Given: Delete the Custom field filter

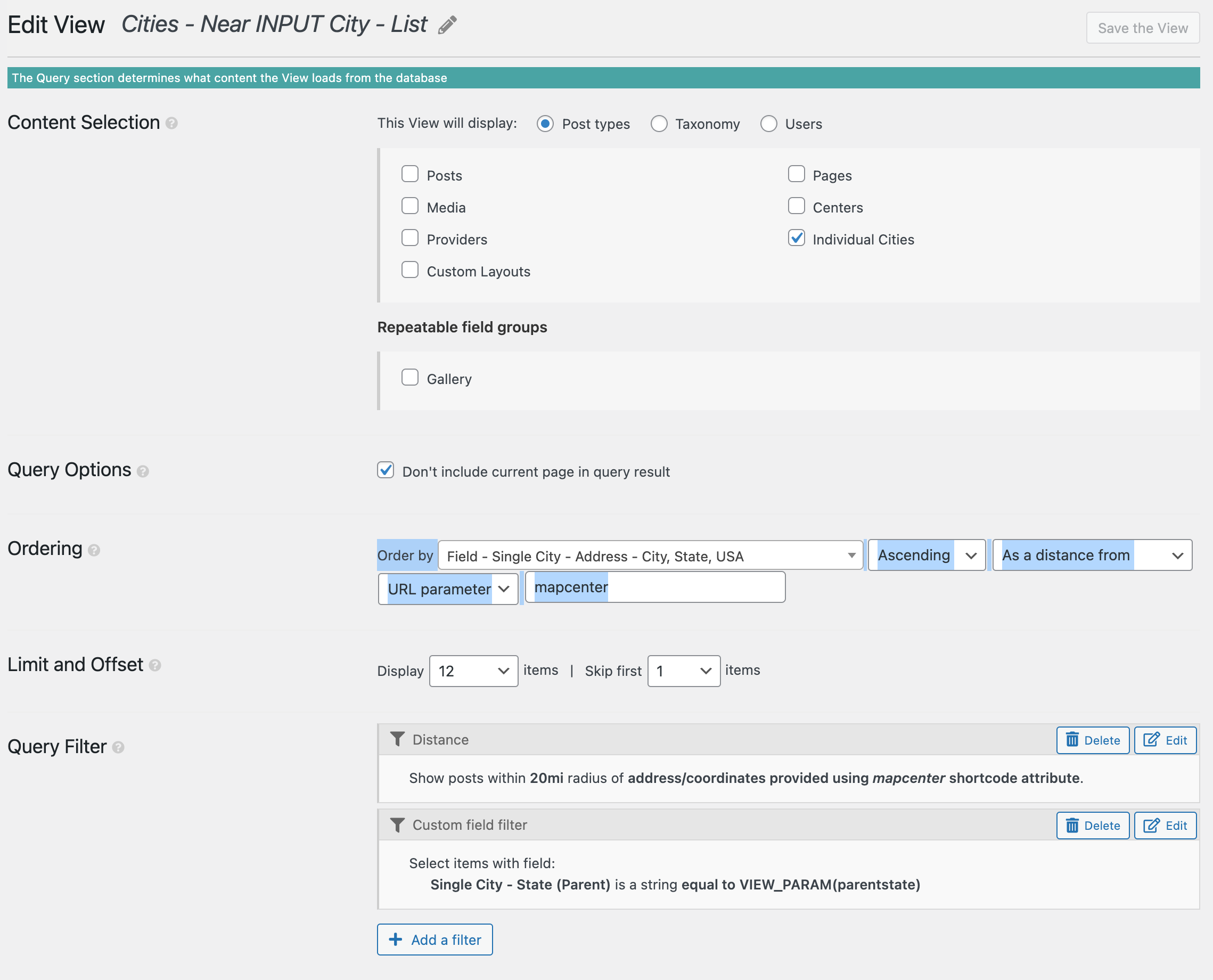Looking at the screenshot, I should 1093,826.
